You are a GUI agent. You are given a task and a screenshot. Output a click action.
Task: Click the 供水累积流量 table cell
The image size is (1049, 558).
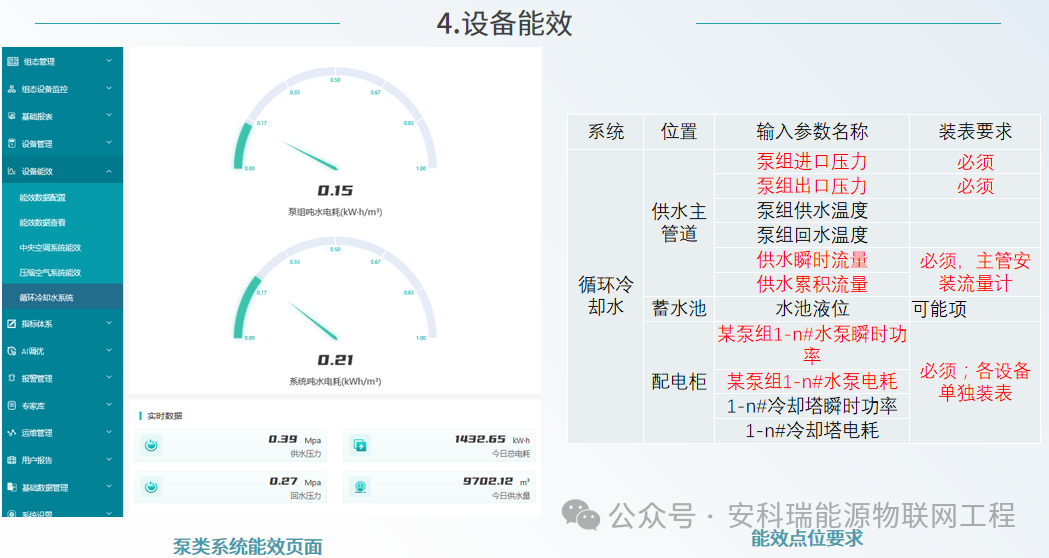[812, 284]
